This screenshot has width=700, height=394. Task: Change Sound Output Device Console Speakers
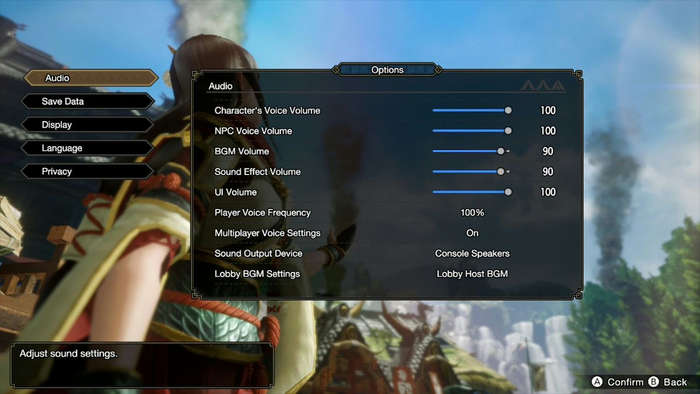click(472, 253)
